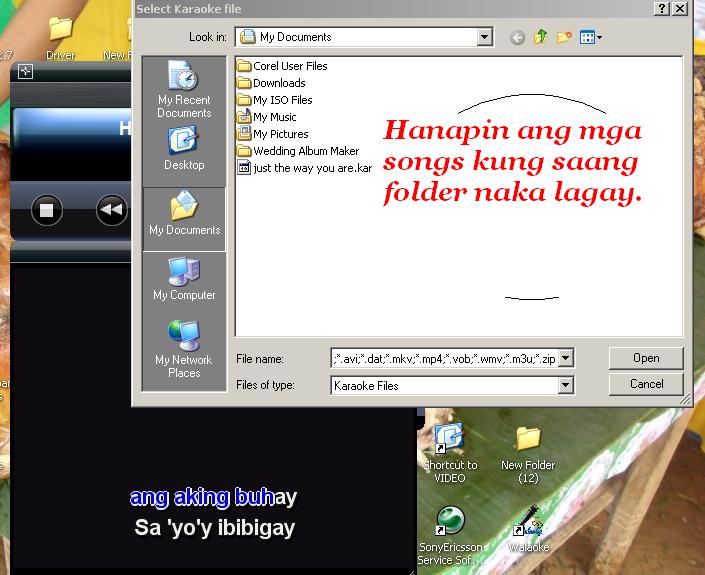Go up one folder level

point(540,37)
